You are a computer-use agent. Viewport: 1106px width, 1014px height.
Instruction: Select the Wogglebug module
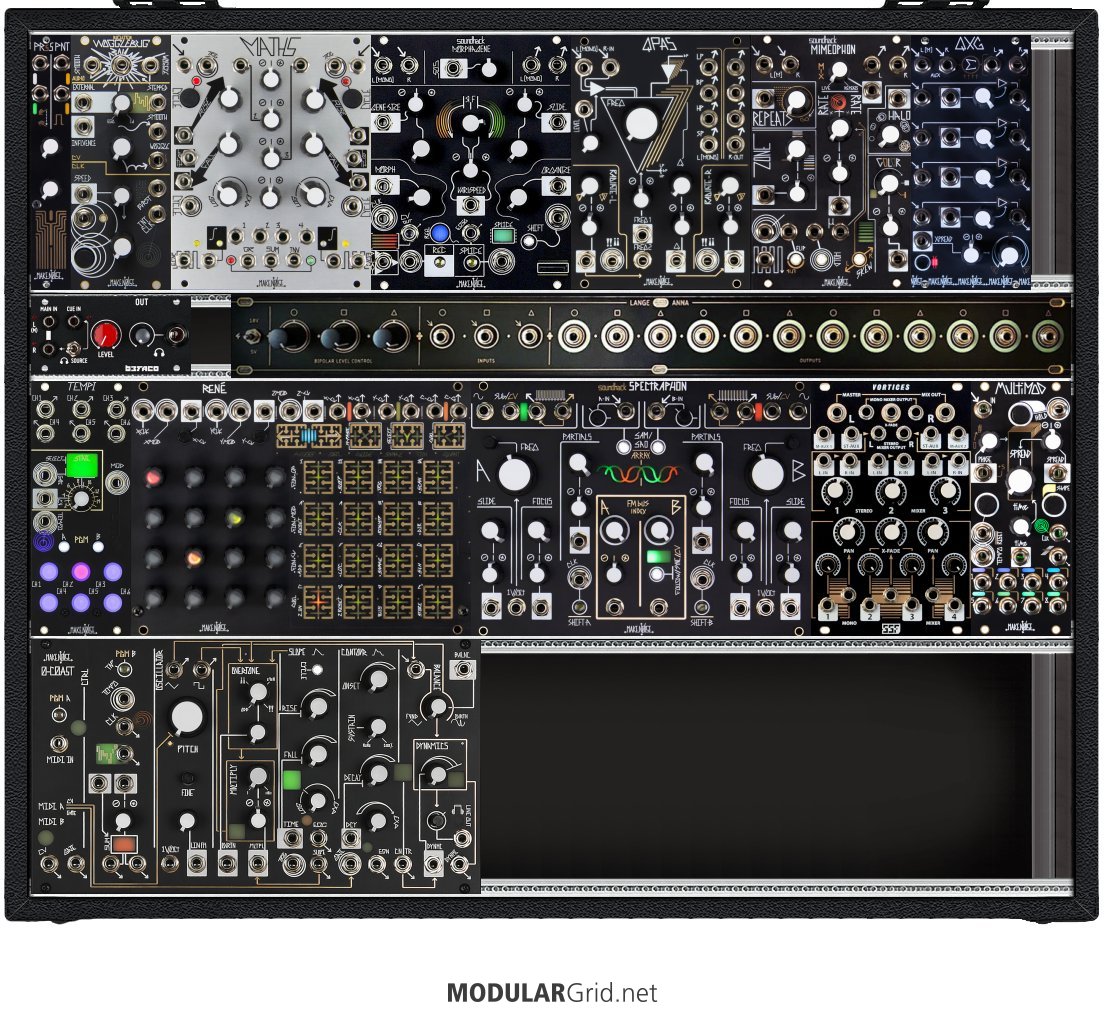[x=121, y=162]
